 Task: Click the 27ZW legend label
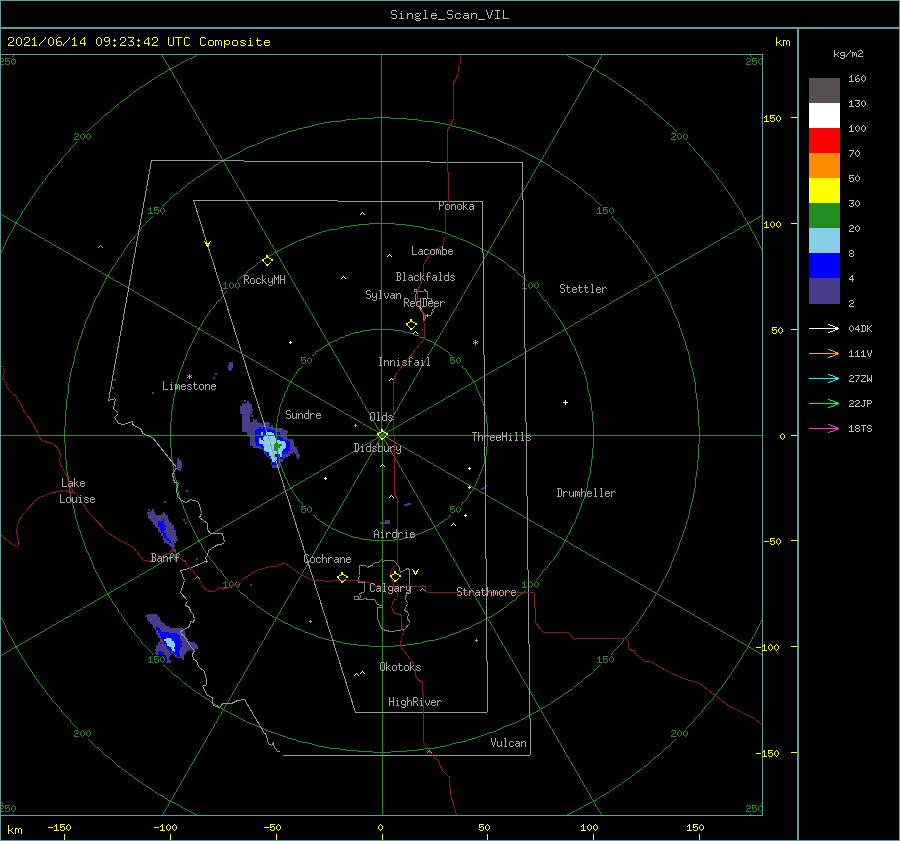(860, 378)
